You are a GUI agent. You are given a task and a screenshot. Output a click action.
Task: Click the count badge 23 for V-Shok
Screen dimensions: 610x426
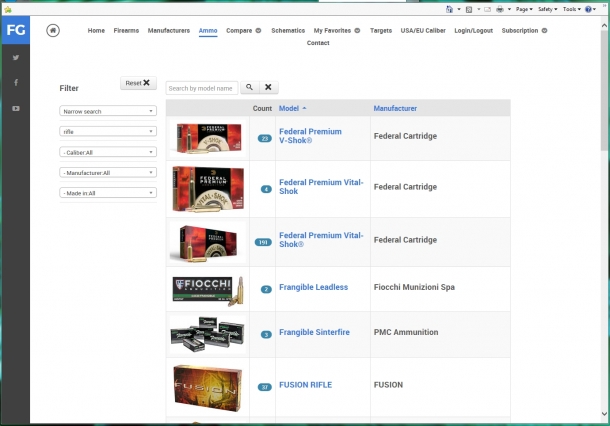click(265, 138)
